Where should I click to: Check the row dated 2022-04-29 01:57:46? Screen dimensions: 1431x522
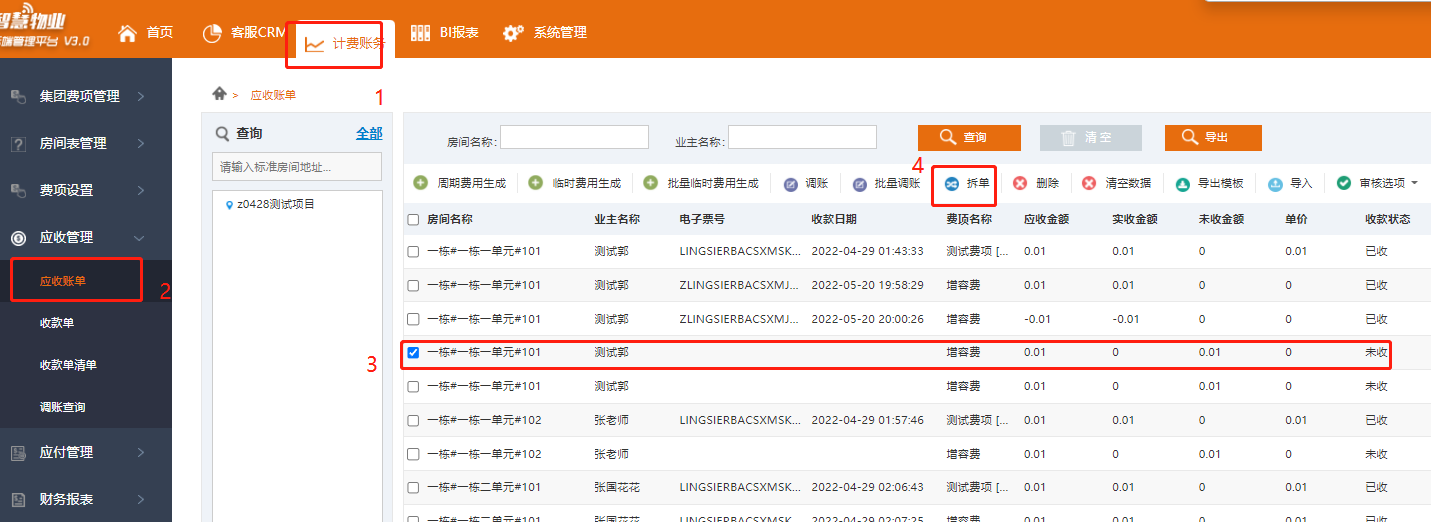tap(413, 420)
